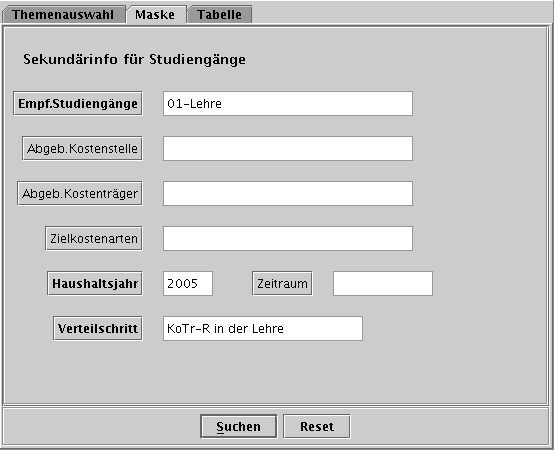Screen dimensions: 554x450
Task: Click the Haushaltsjahr button
Action: point(95,283)
